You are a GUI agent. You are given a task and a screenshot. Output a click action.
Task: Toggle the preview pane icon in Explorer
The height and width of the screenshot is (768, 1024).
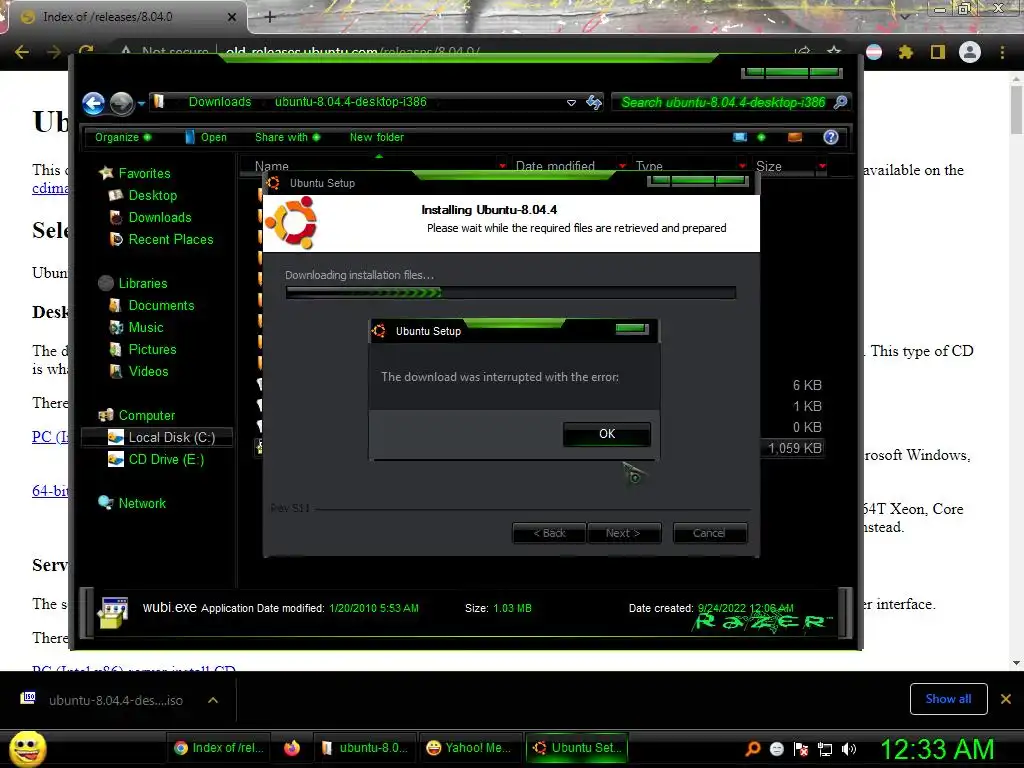tap(795, 137)
